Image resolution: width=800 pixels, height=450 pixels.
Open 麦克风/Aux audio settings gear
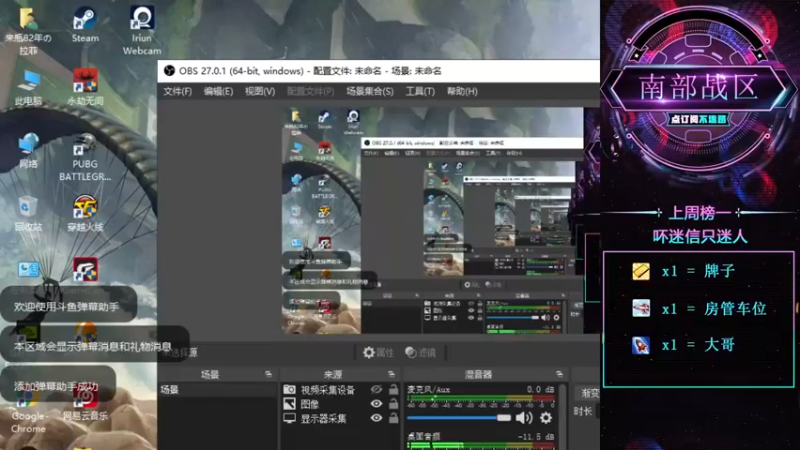546,418
